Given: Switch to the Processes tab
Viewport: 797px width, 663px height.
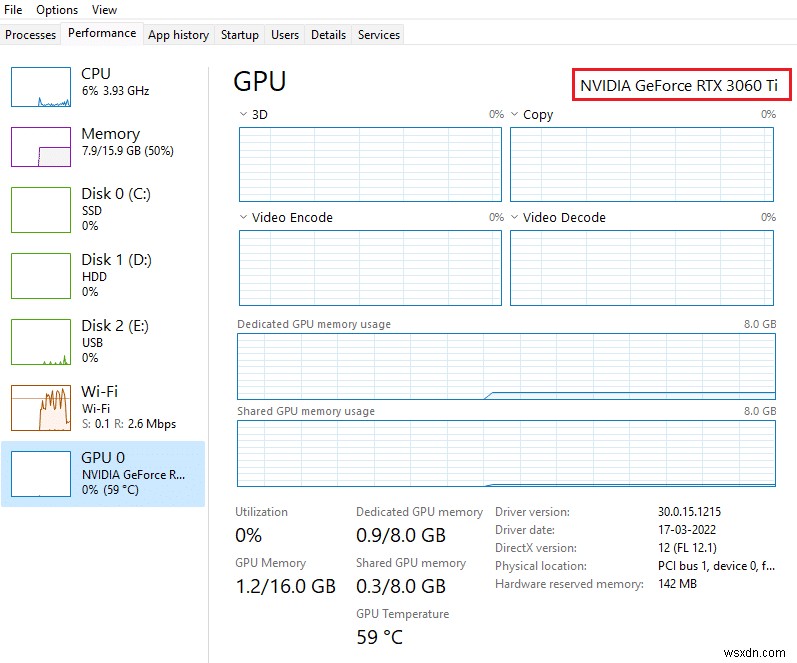Looking at the screenshot, I should pos(30,35).
